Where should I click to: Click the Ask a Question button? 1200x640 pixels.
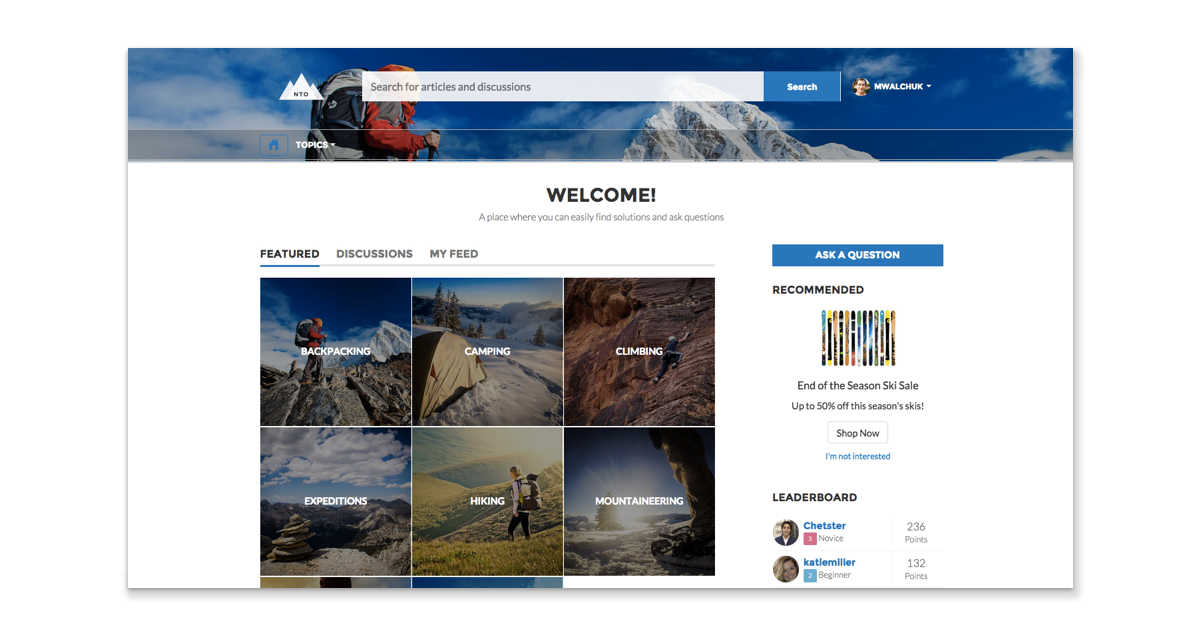857,255
